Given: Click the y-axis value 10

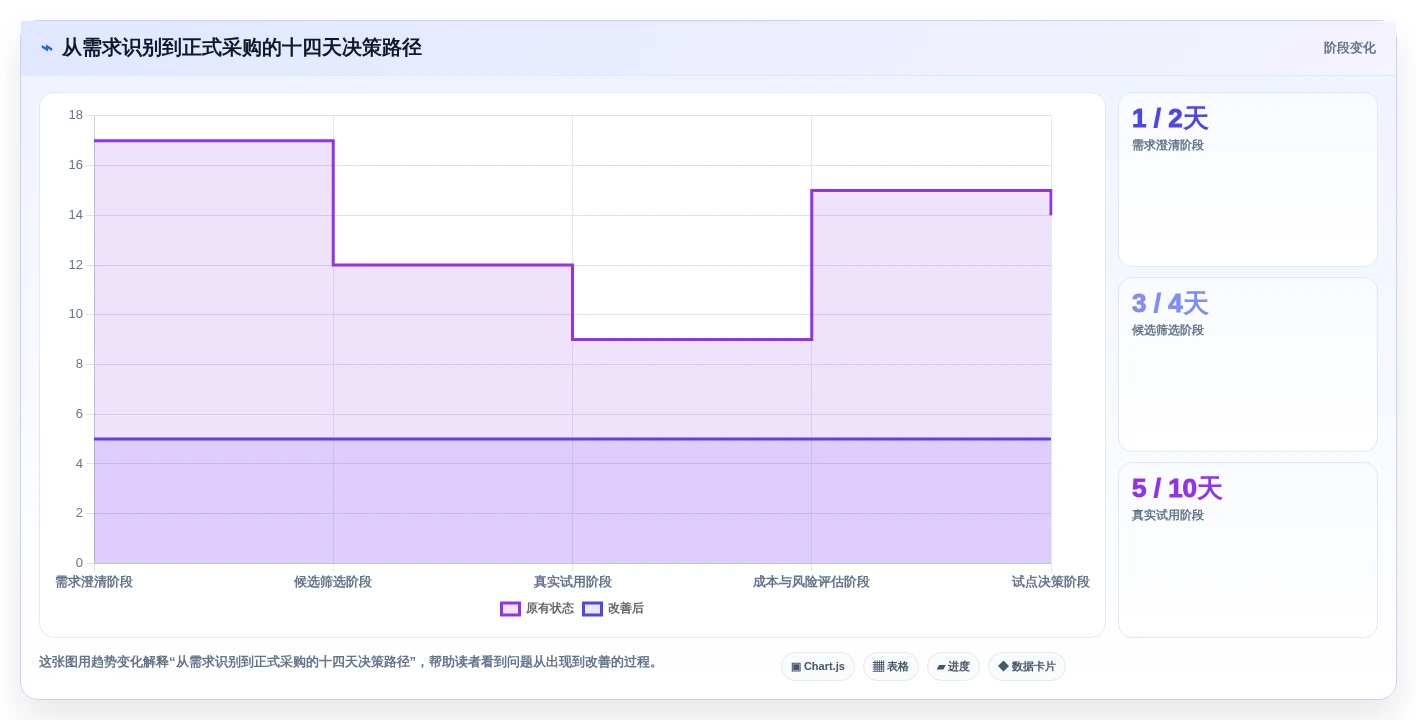Looking at the screenshot, I should 76,314.
